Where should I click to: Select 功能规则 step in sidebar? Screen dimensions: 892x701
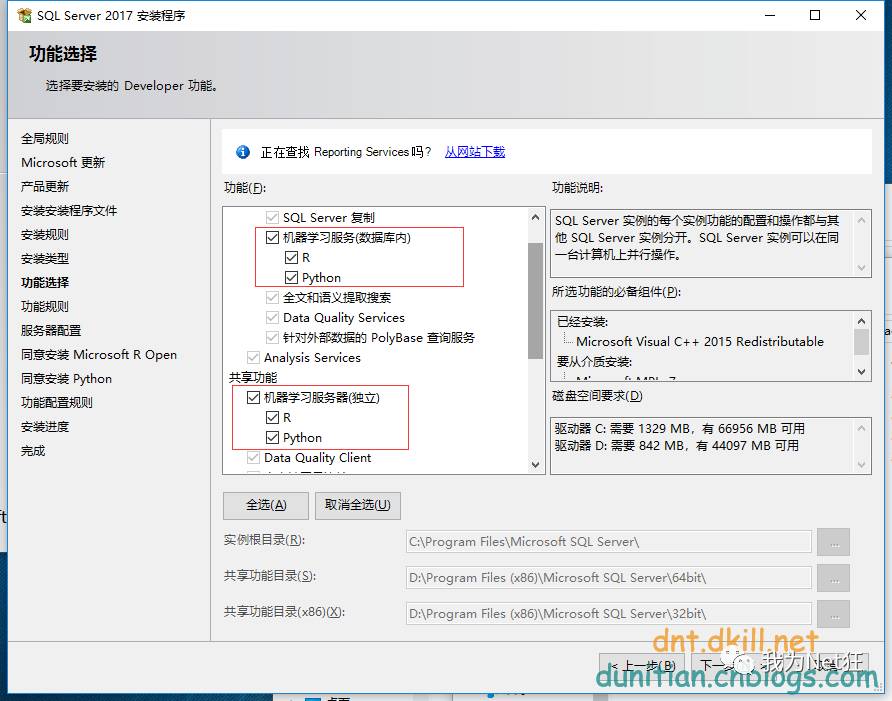pos(45,307)
